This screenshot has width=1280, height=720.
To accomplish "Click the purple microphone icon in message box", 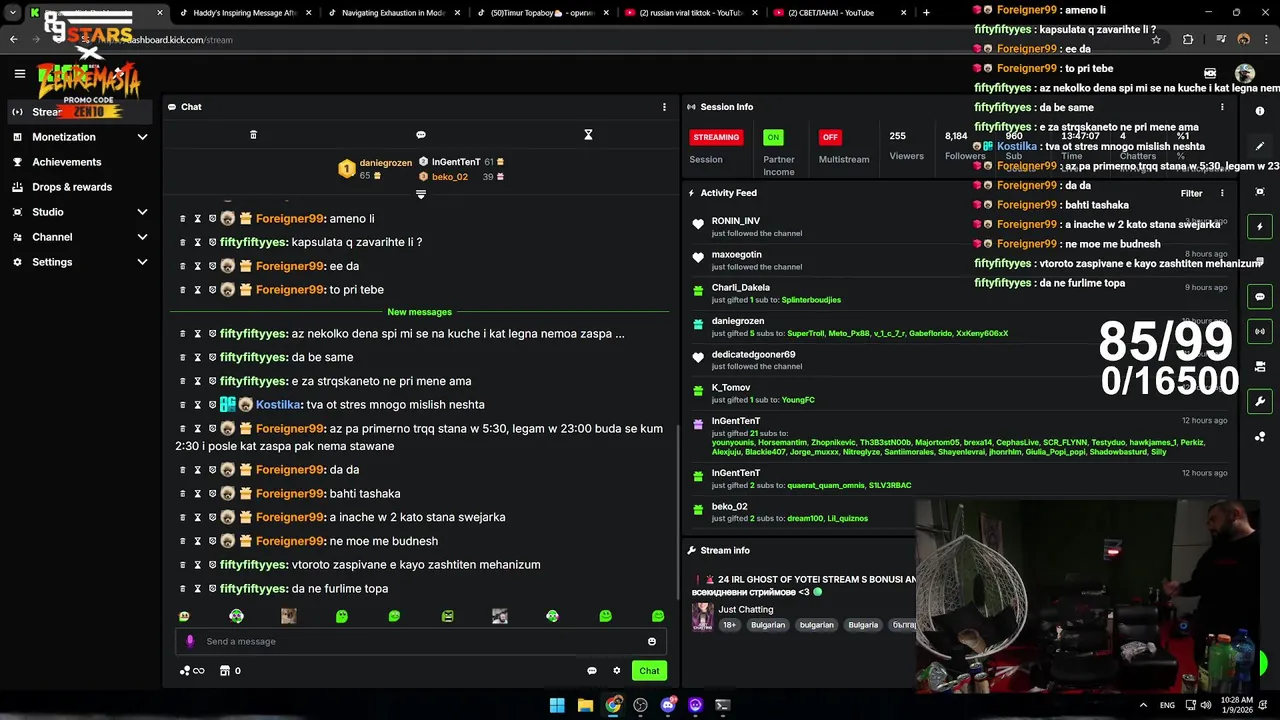I will pos(190,641).
